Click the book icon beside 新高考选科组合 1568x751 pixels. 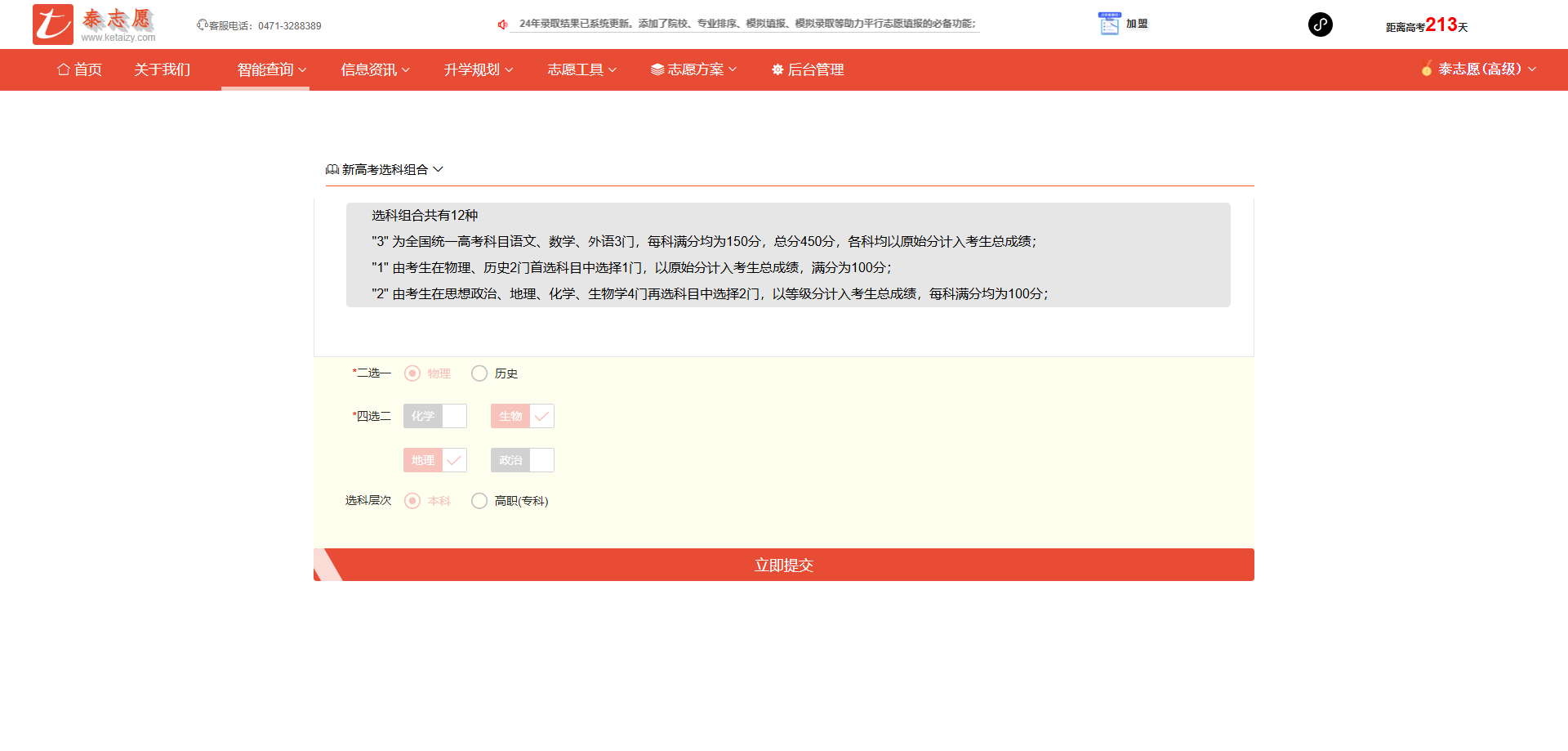click(332, 170)
